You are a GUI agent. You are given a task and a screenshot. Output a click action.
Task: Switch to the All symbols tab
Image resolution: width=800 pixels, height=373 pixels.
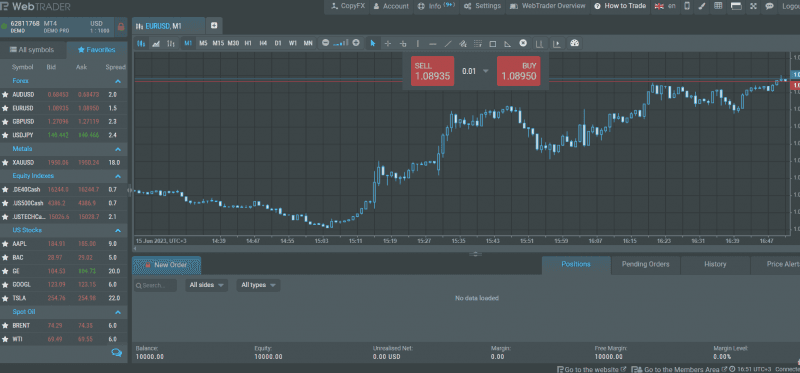[x=33, y=50]
